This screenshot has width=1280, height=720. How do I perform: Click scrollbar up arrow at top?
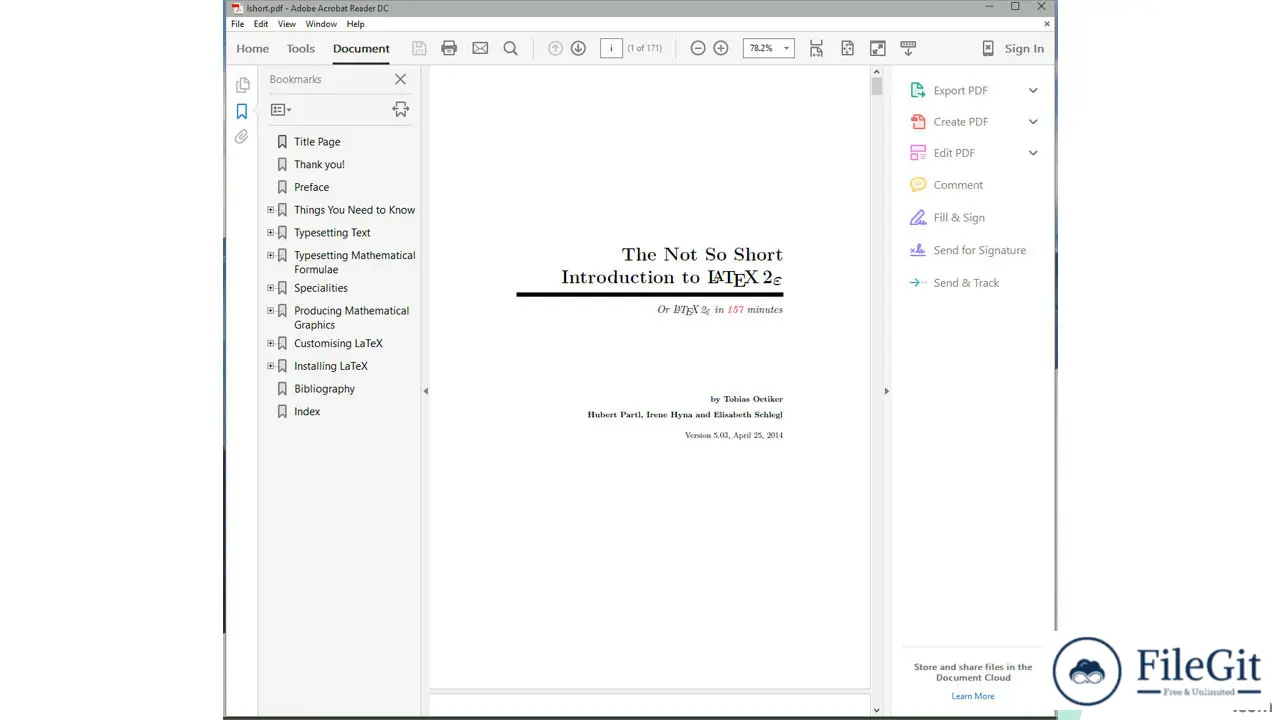877,72
